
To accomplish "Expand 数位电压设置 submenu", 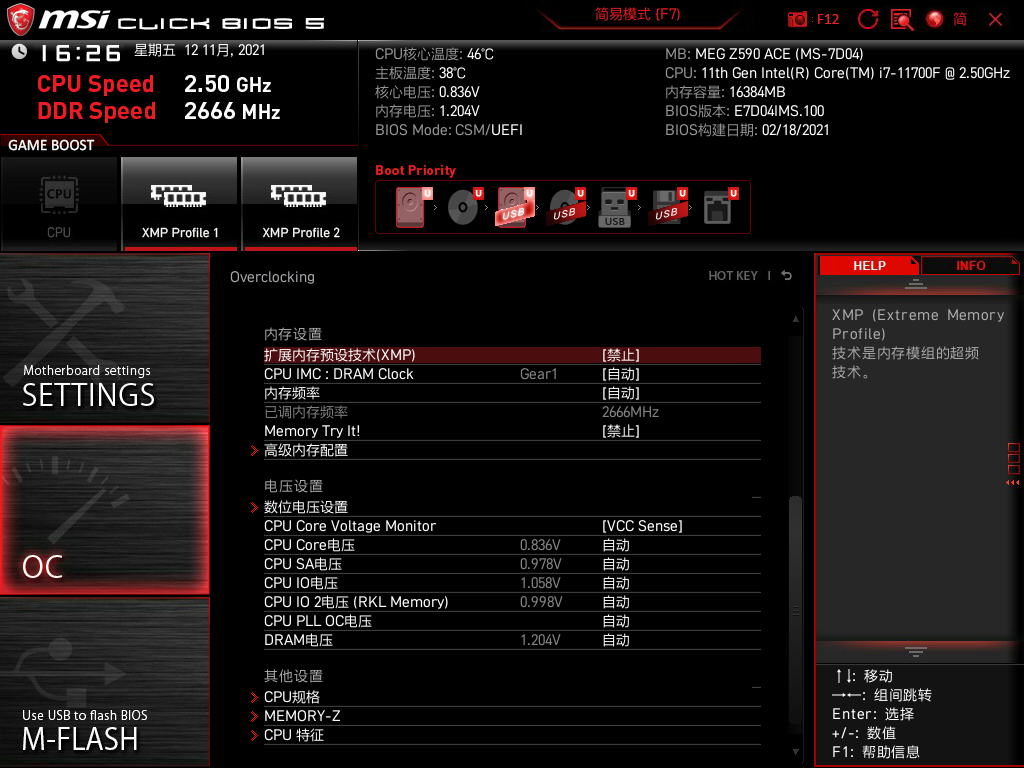I will point(306,507).
